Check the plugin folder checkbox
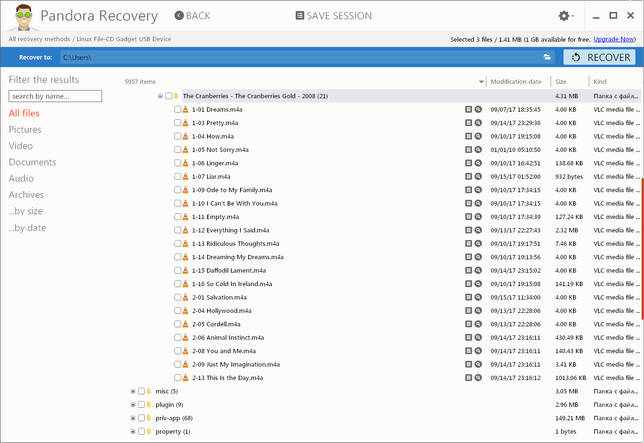The height and width of the screenshot is (443, 644). (141, 404)
